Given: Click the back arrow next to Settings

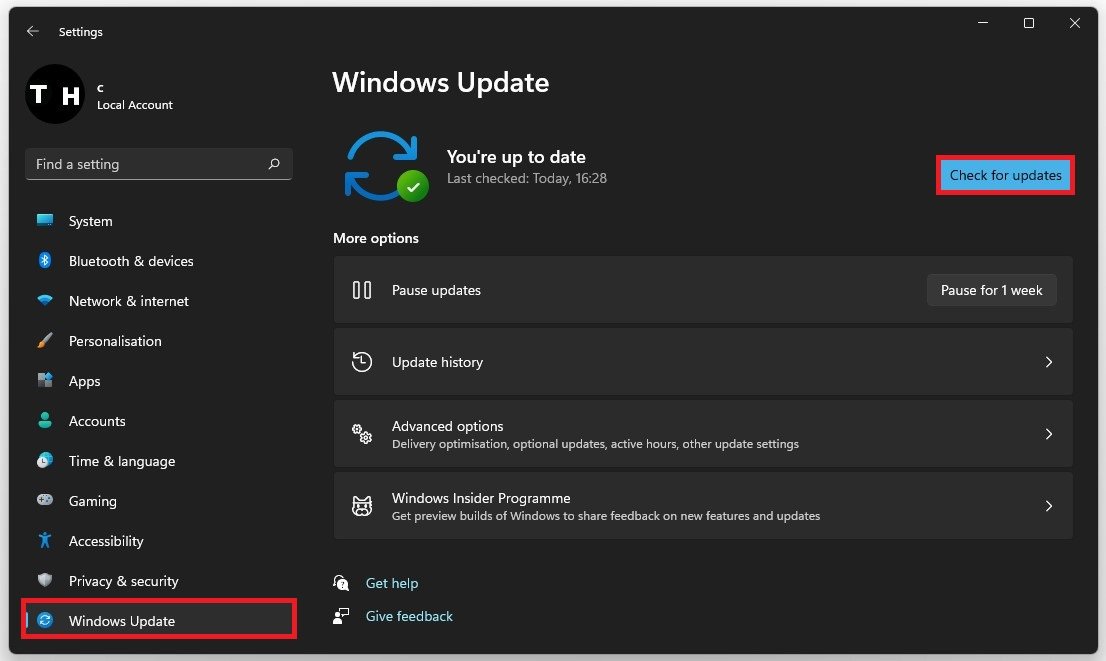Looking at the screenshot, I should point(32,32).
